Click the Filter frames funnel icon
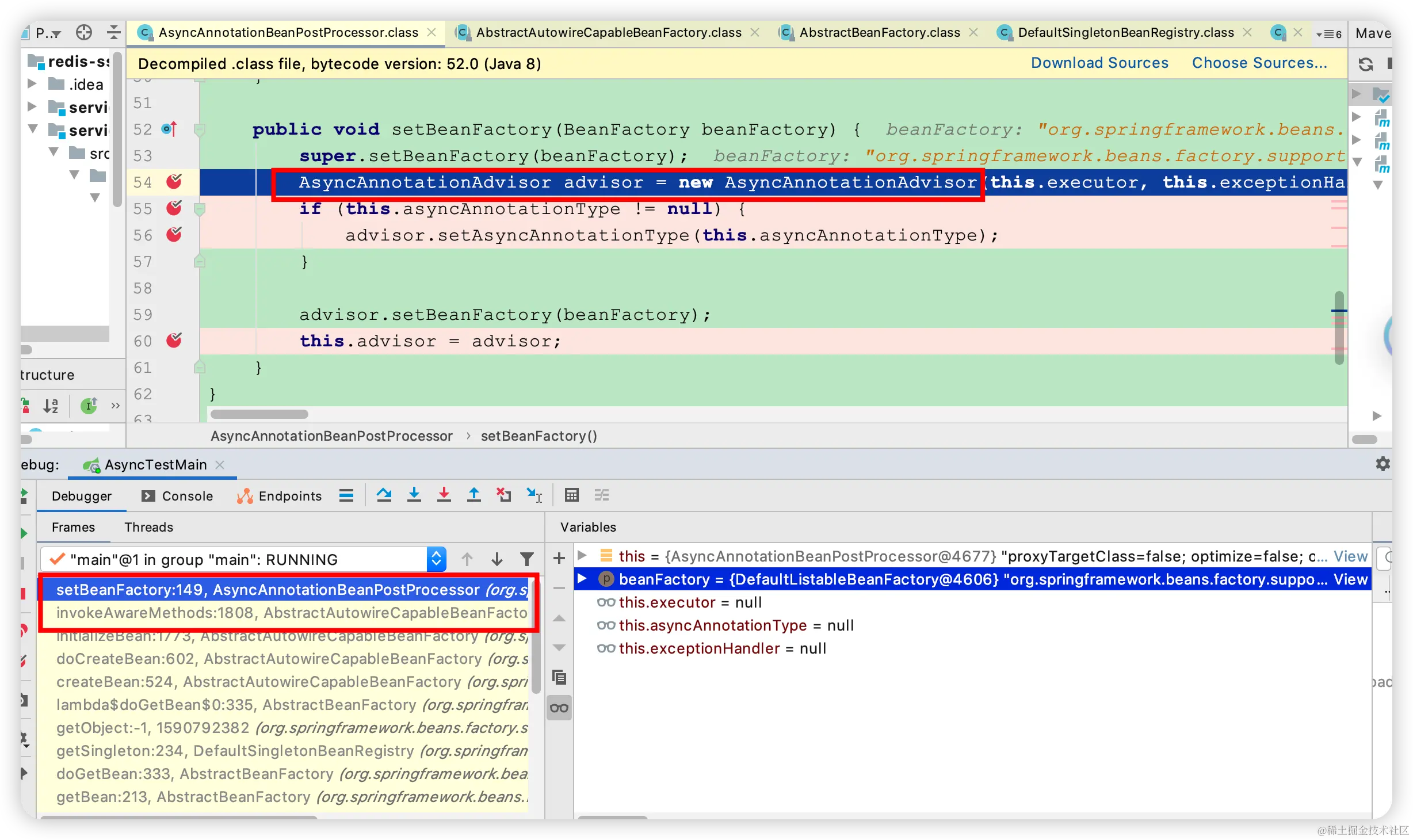The width and height of the screenshot is (1413, 840). [526, 559]
